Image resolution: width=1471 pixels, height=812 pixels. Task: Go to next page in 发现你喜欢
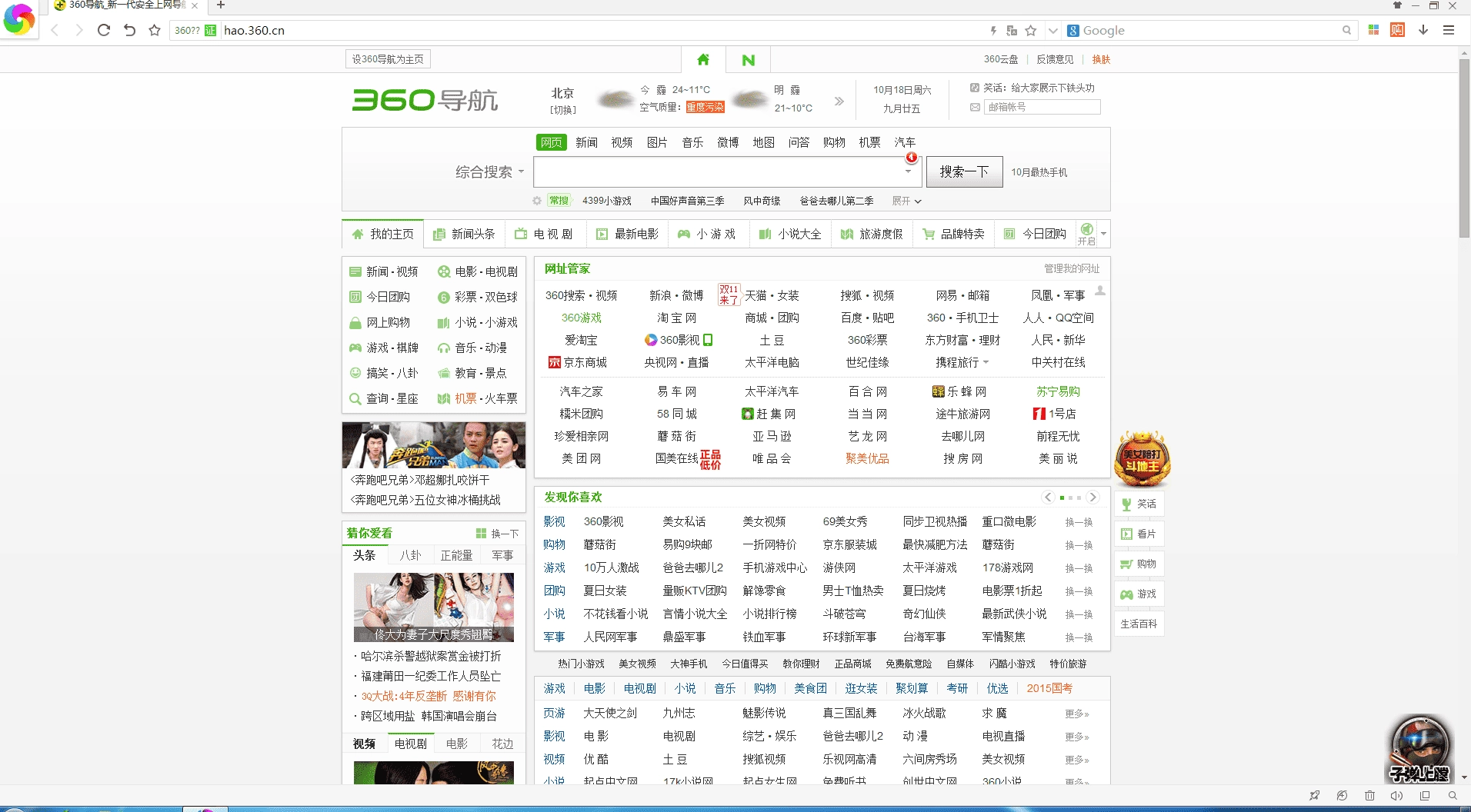coord(1092,498)
